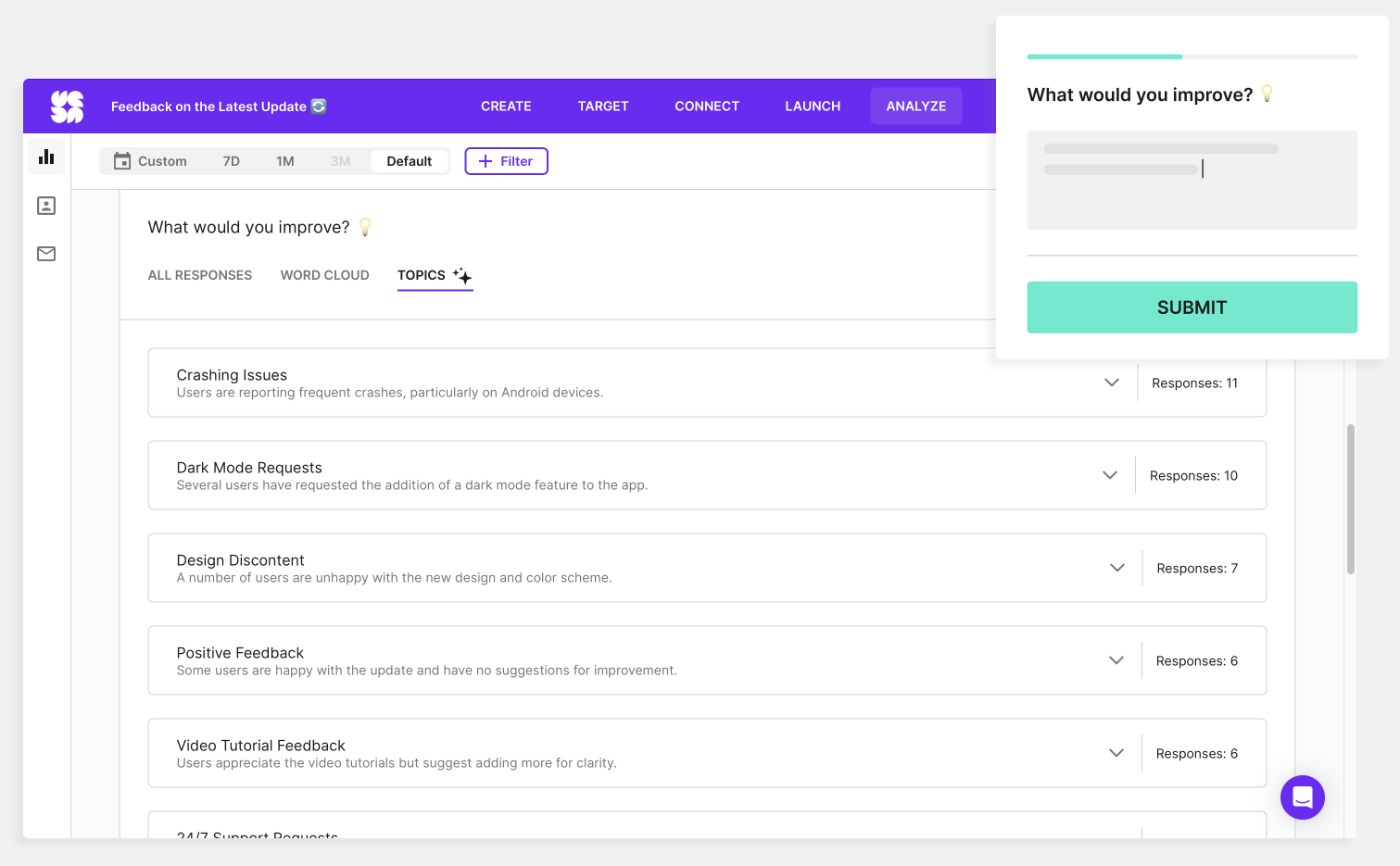Click Responses: 10 count
The width and height of the screenshot is (1400, 866).
click(1193, 476)
